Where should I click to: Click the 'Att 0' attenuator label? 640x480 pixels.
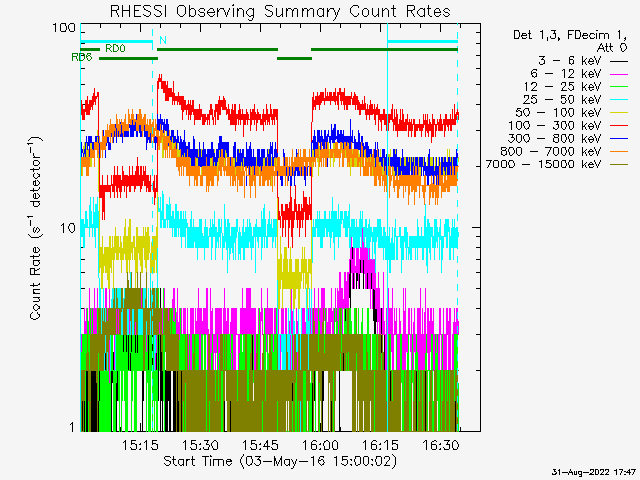[x=612, y=48]
